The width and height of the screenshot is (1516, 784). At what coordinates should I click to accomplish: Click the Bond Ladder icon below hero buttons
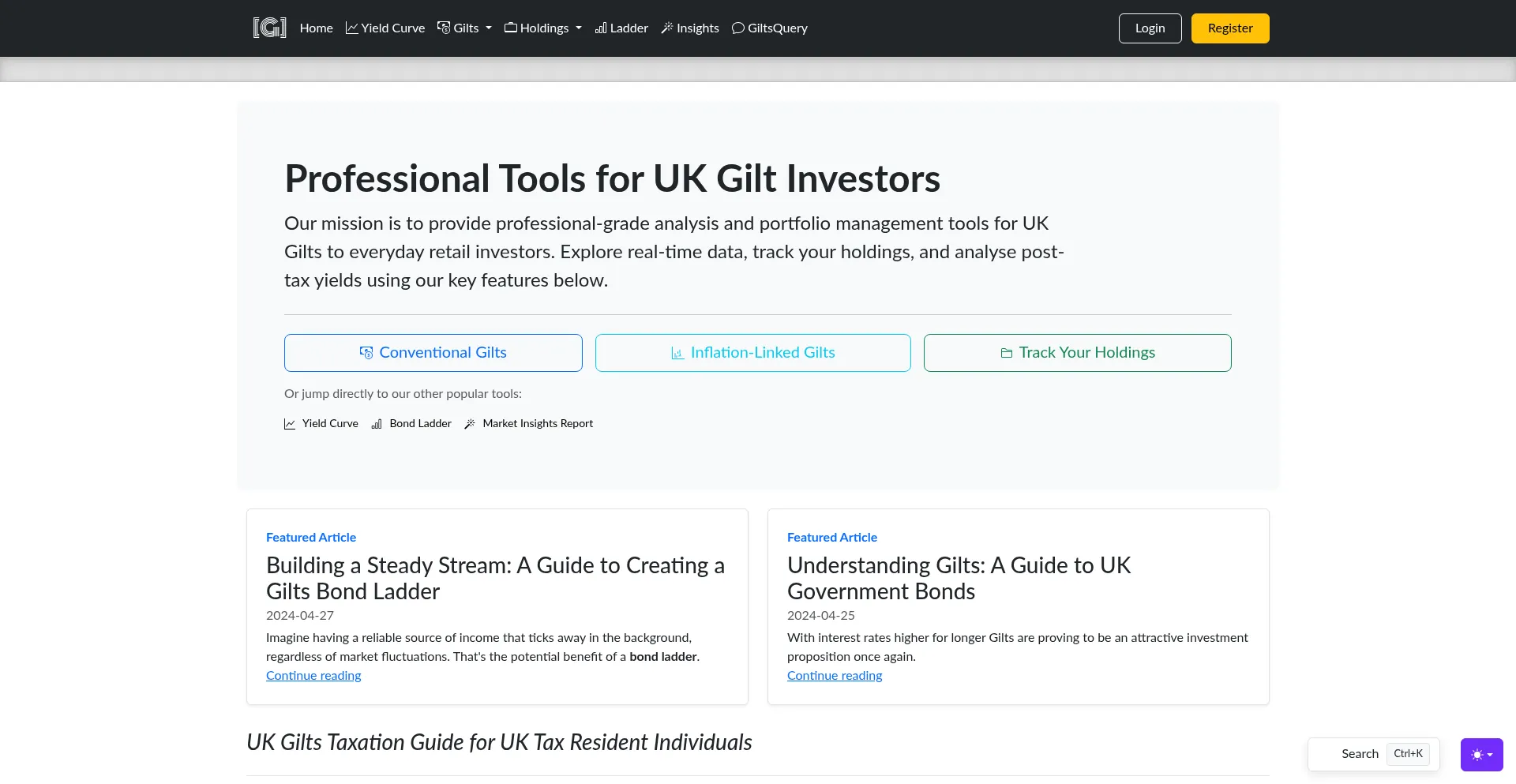point(377,424)
